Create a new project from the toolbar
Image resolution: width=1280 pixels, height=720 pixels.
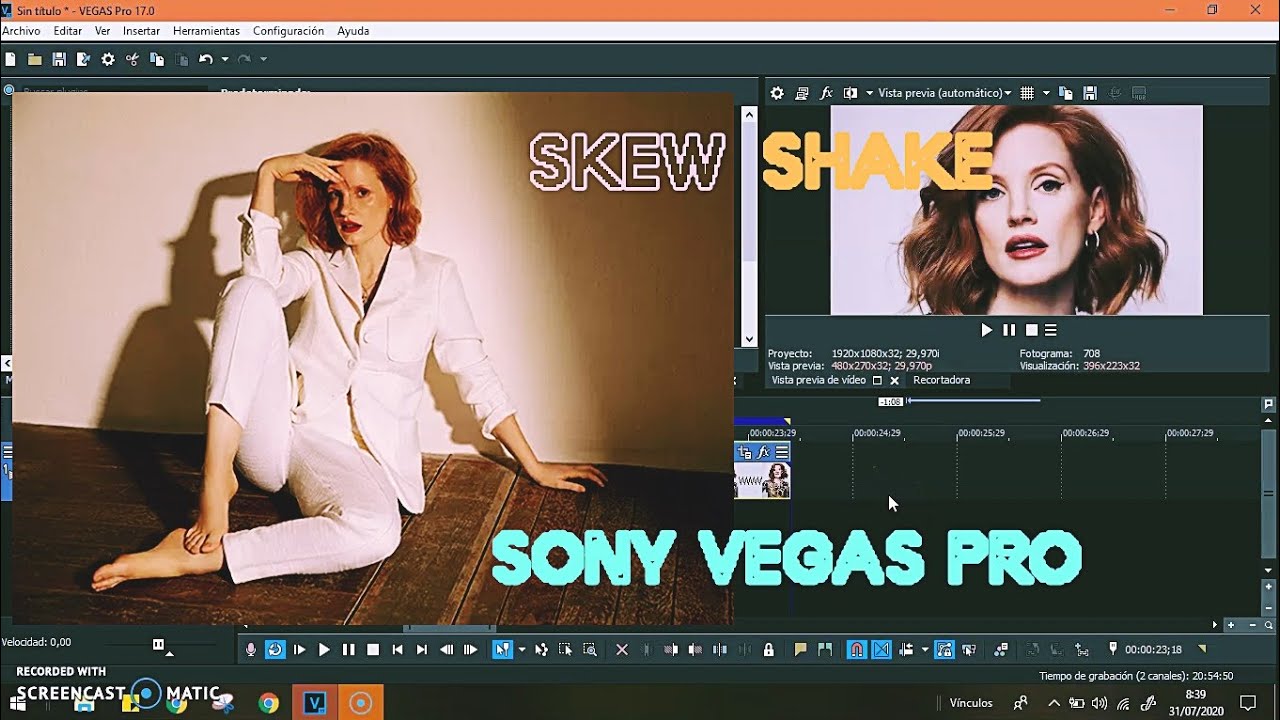pyautogui.click(x=10, y=60)
